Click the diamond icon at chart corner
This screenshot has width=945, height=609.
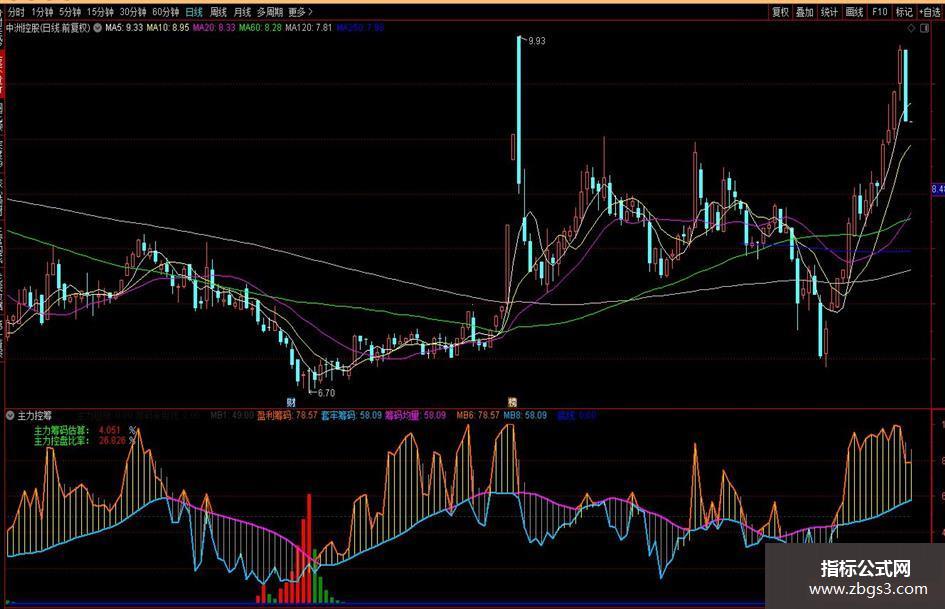click(x=911, y=28)
